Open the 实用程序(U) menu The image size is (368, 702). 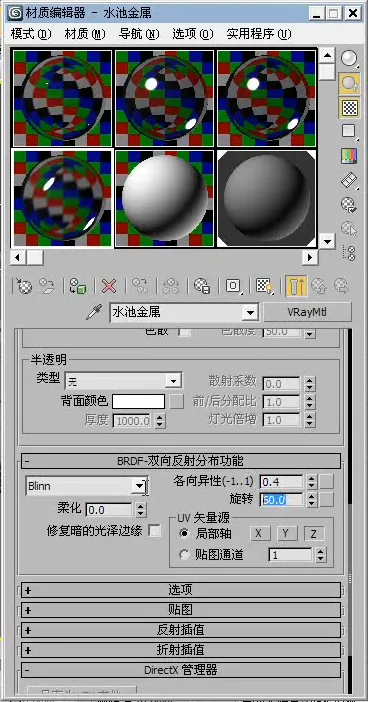pos(259,34)
